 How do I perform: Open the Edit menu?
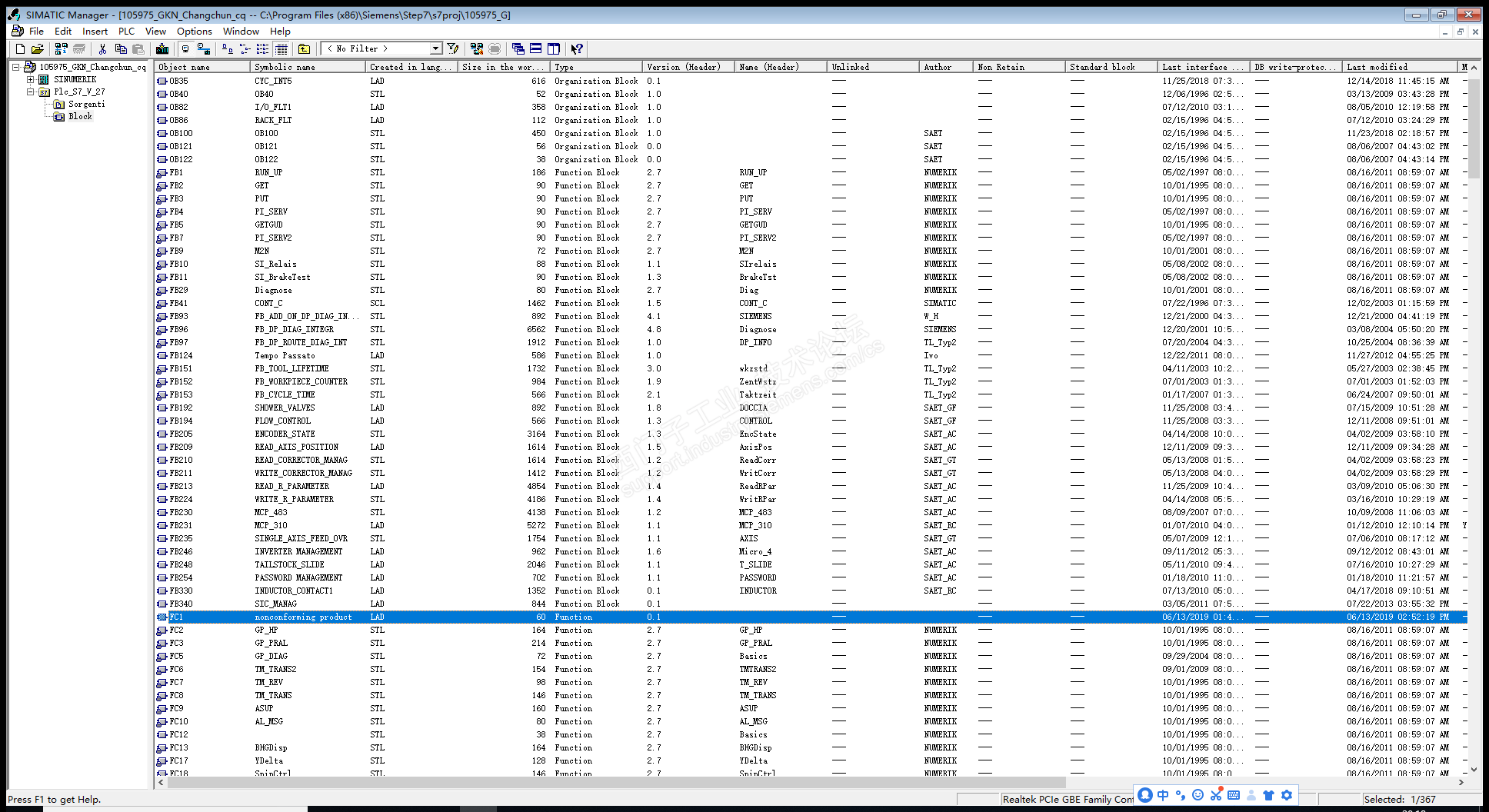point(63,31)
